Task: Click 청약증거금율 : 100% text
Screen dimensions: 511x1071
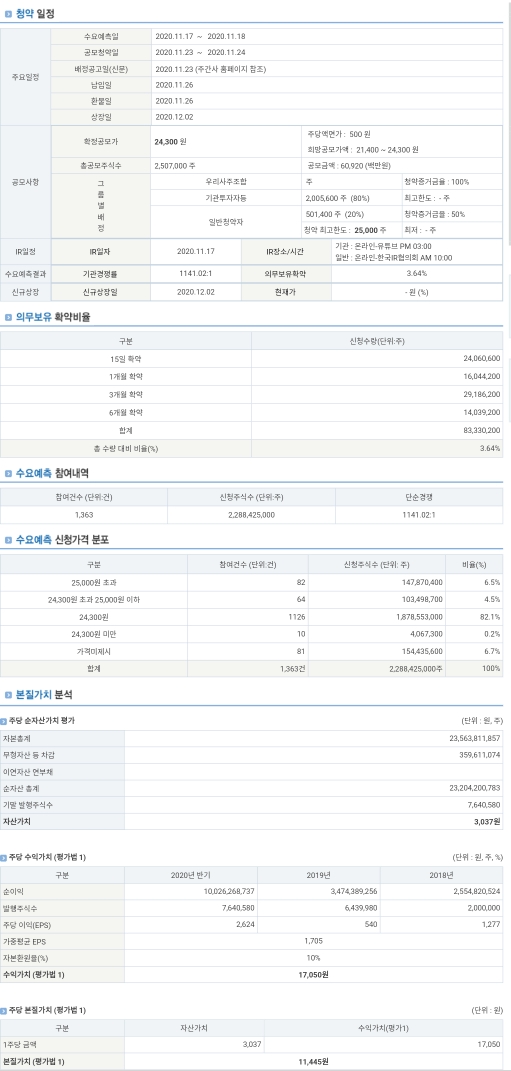Action: 437,182
